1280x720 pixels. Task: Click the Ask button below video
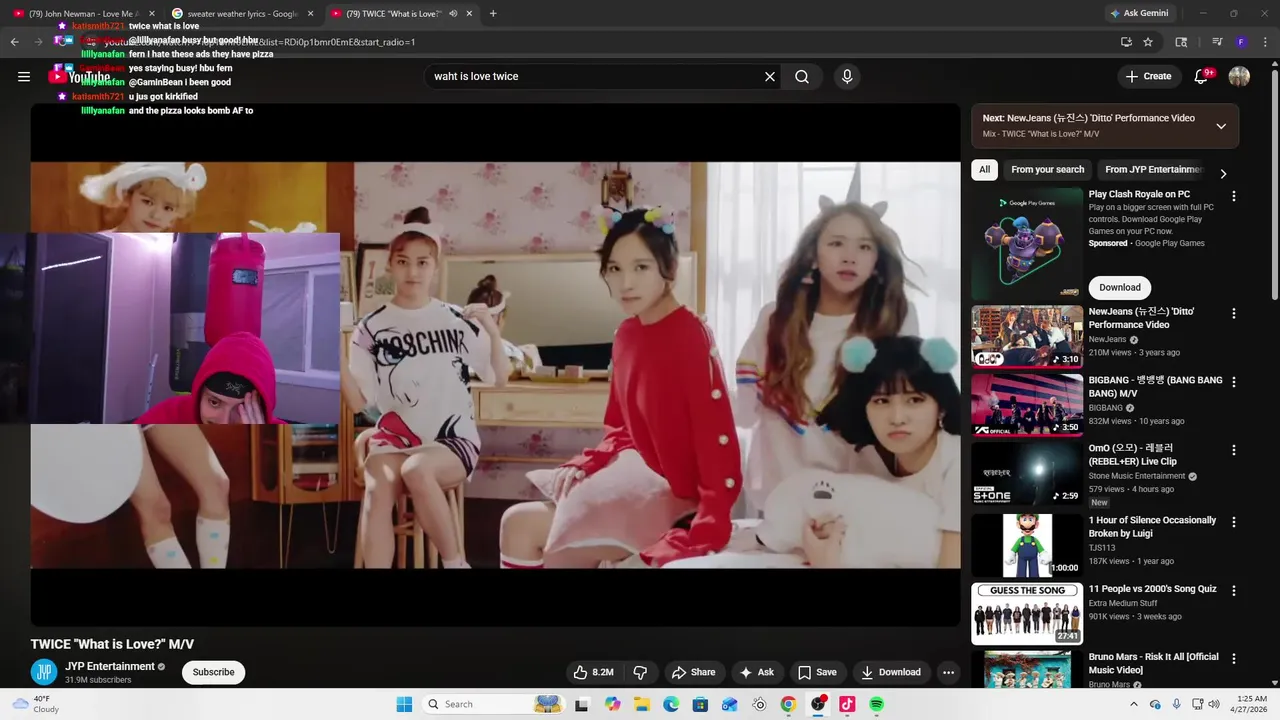click(x=756, y=673)
